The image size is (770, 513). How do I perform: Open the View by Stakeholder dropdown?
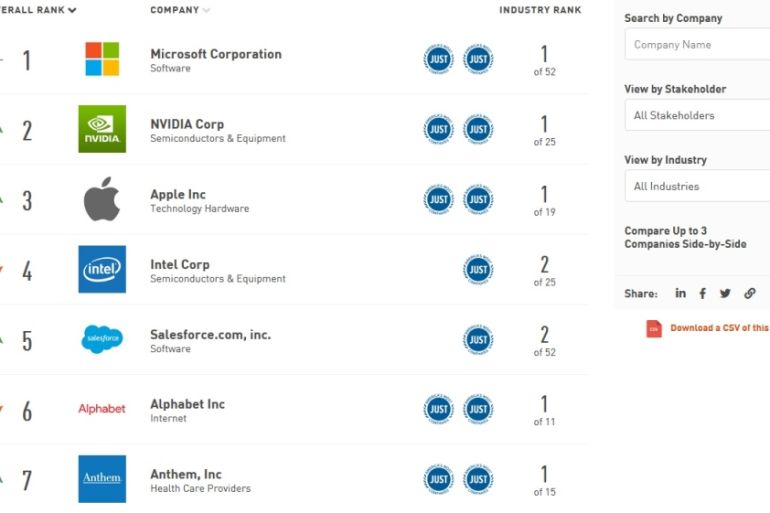[697, 115]
